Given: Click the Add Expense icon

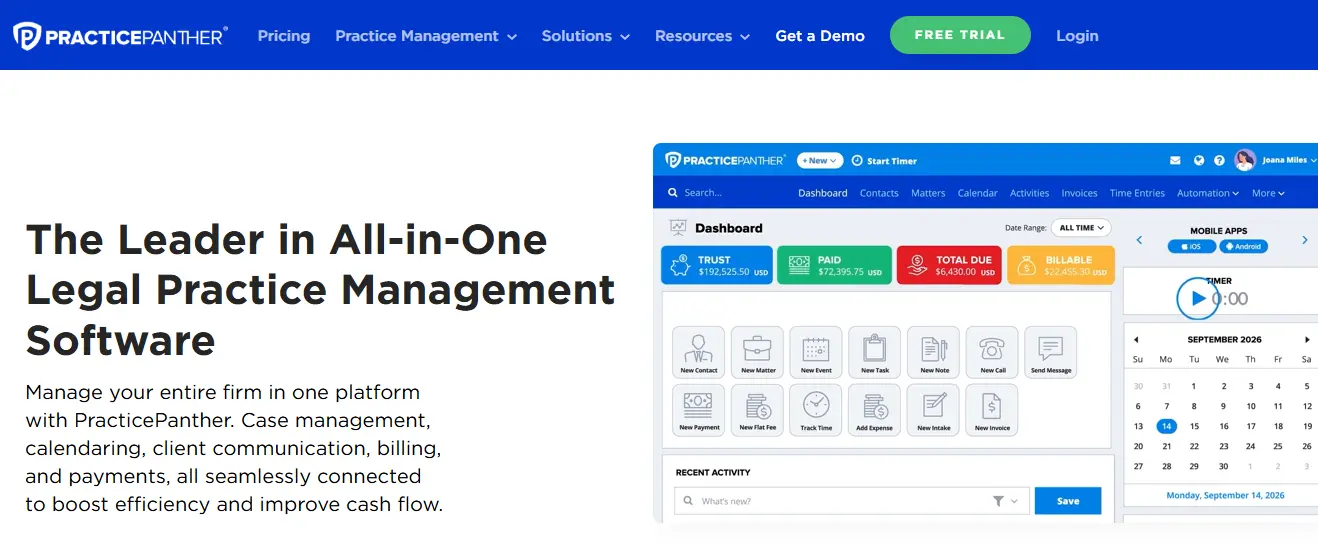Looking at the screenshot, I should click(875, 410).
